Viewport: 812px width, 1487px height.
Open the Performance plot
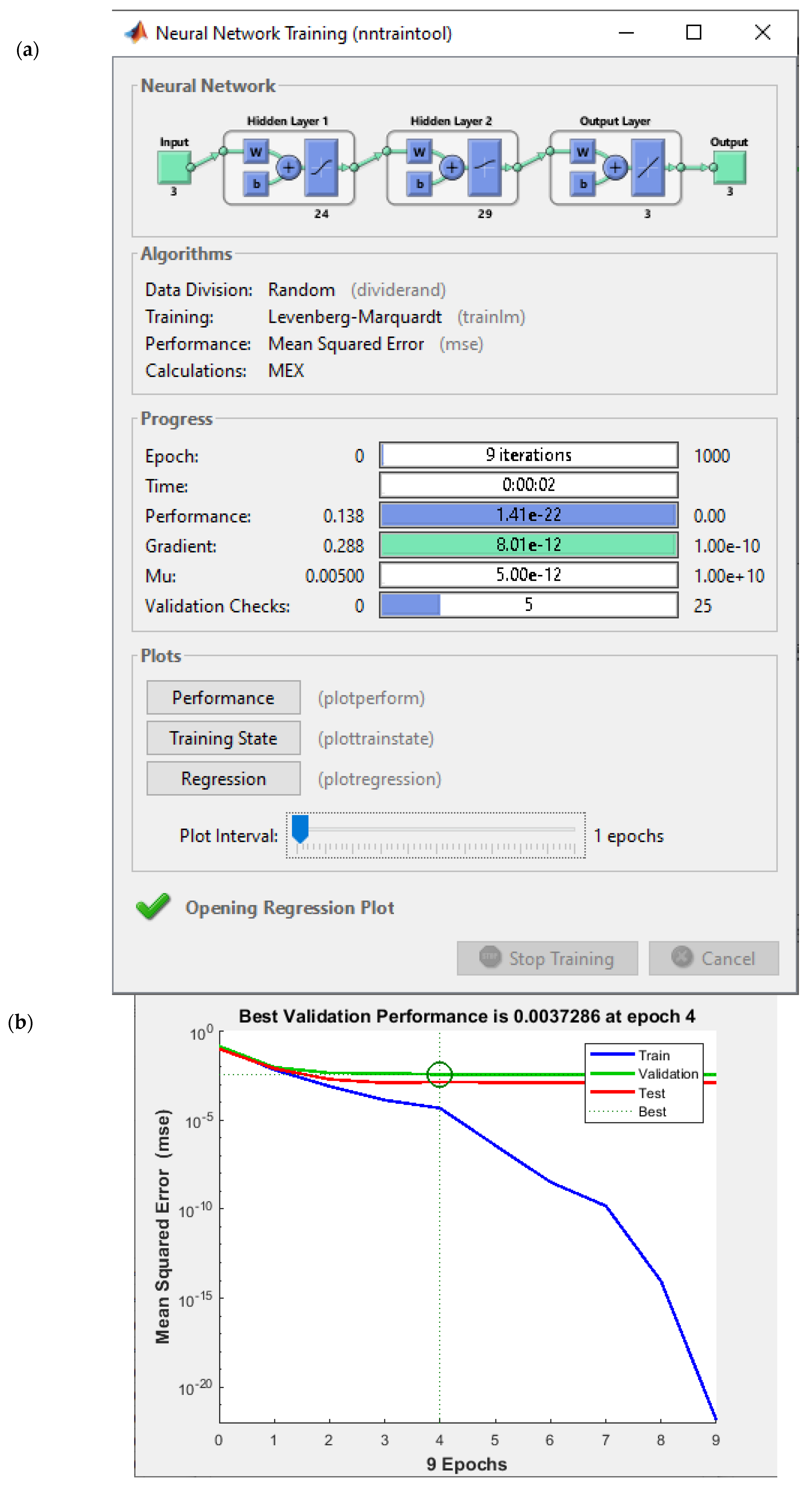(223, 697)
